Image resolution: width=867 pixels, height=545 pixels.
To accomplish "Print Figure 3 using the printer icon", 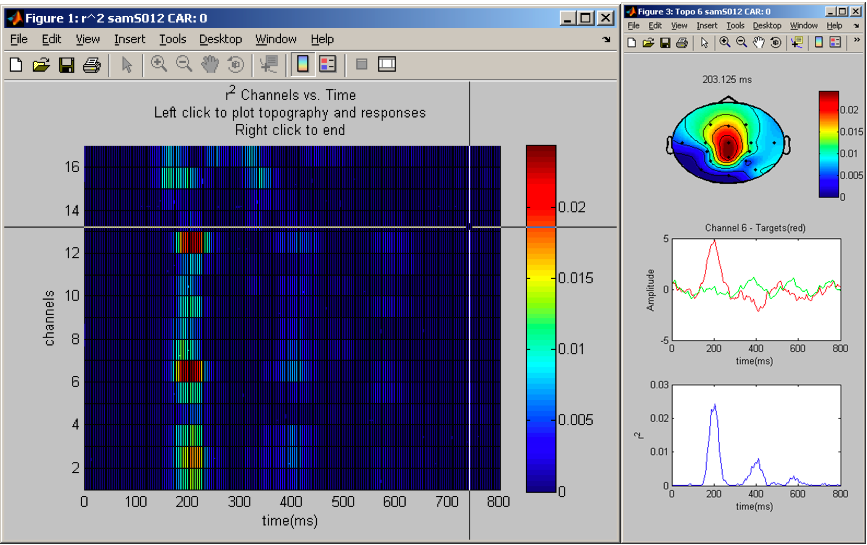I will click(682, 43).
